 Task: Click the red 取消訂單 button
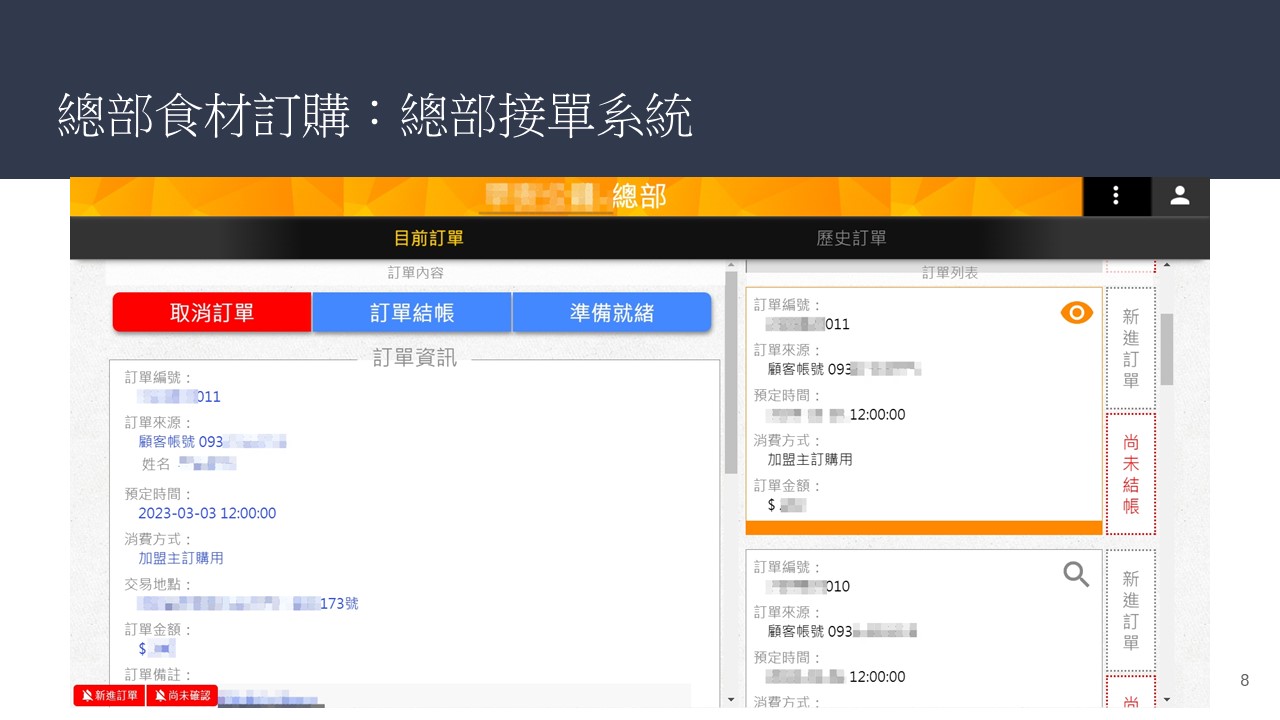click(x=212, y=313)
